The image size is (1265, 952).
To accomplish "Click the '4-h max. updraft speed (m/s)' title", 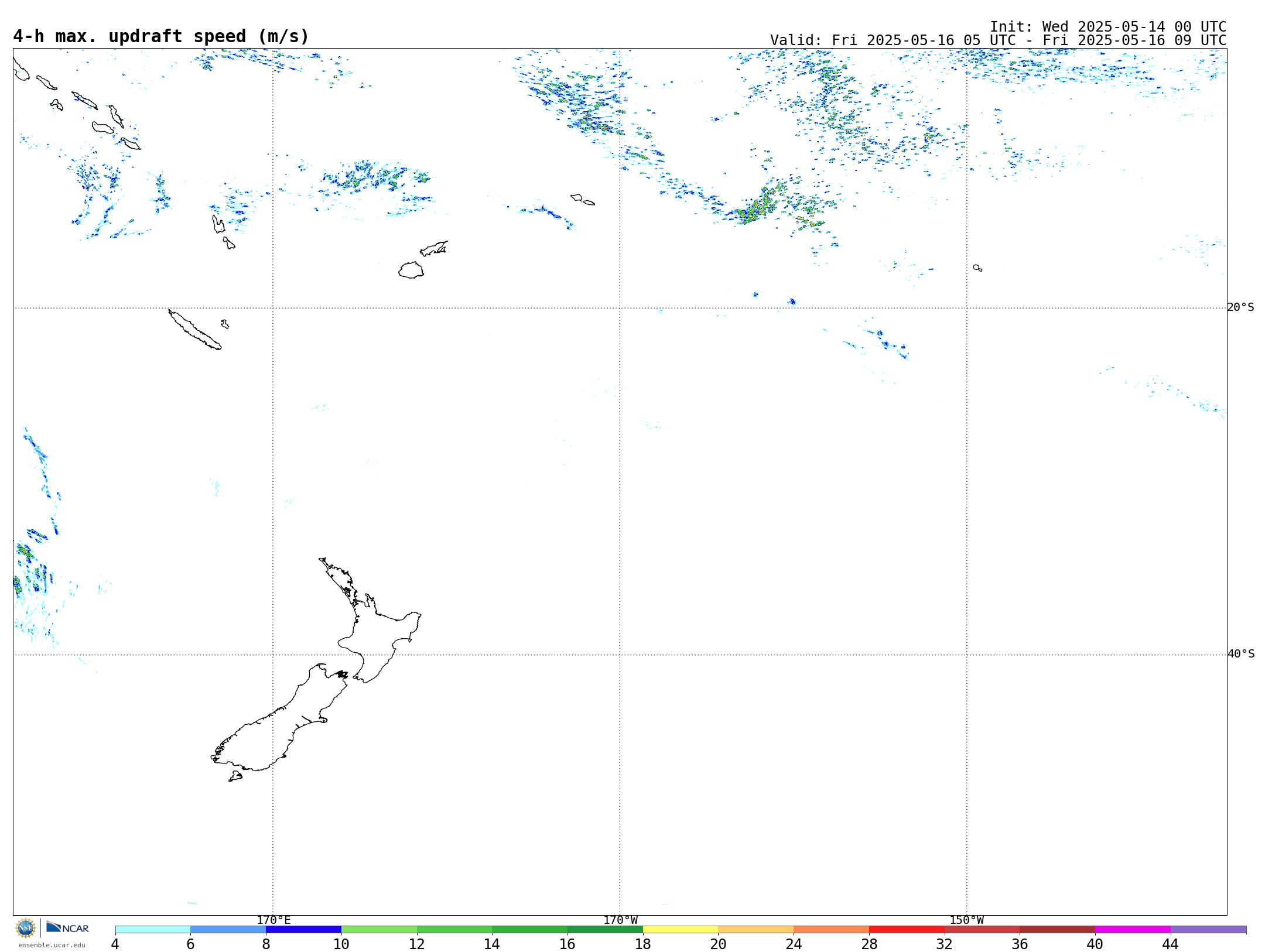I will click(161, 36).
